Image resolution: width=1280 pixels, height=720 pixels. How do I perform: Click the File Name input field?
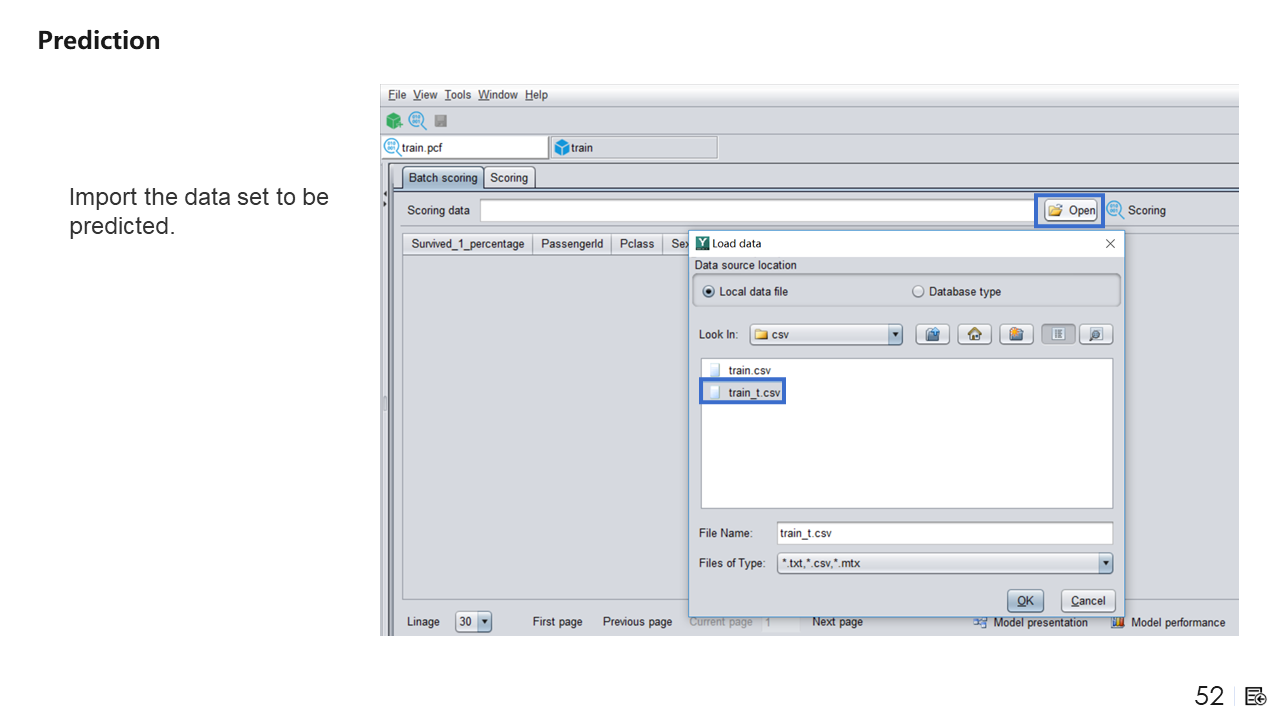tap(944, 534)
